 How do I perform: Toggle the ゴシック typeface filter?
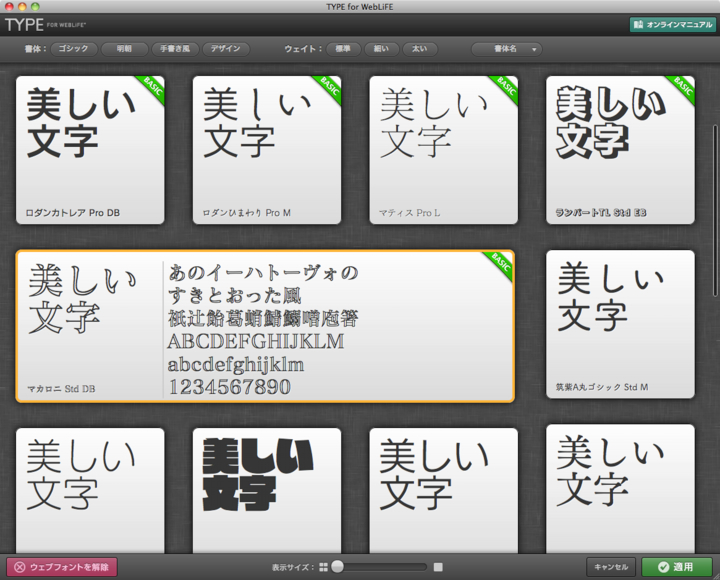click(x=74, y=48)
